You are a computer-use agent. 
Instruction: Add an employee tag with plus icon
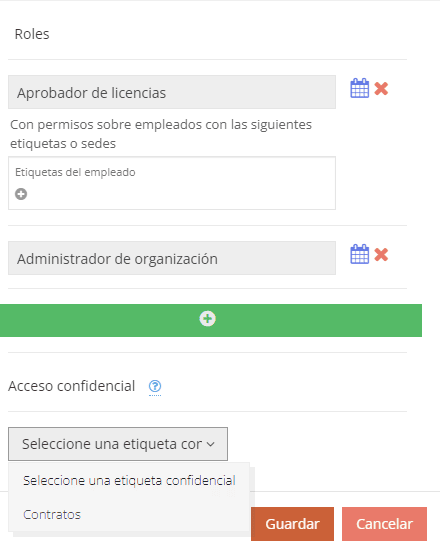(21, 194)
